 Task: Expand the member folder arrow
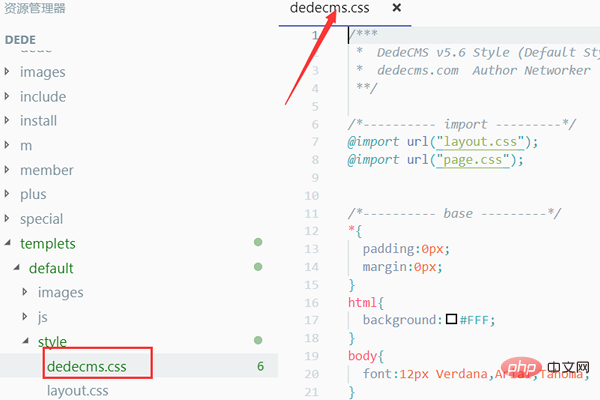coord(7,170)
